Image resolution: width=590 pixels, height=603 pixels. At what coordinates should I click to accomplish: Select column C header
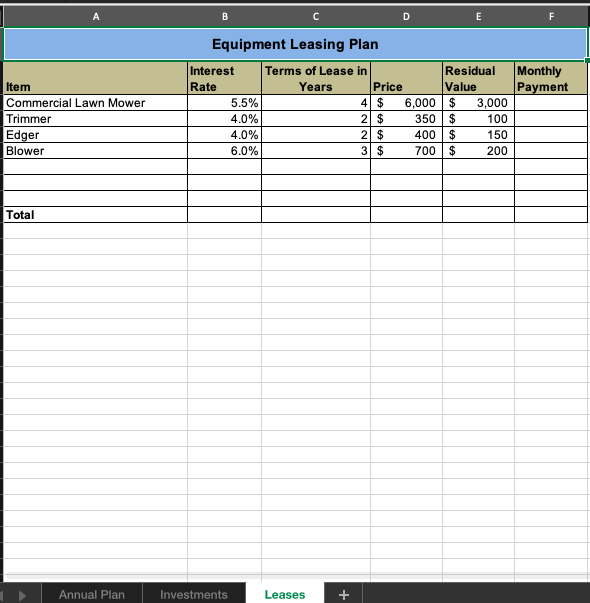point(316,17)
